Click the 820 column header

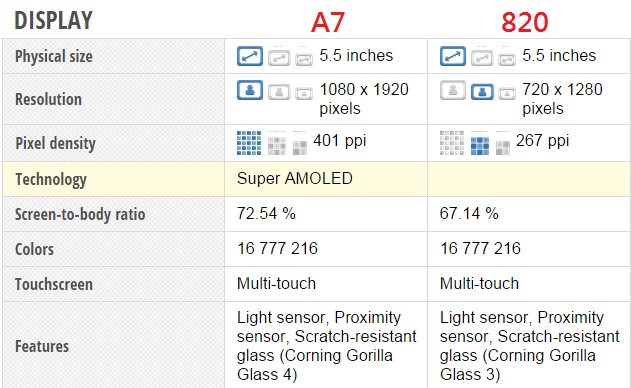pyautogui.click(x=525, y=22)
